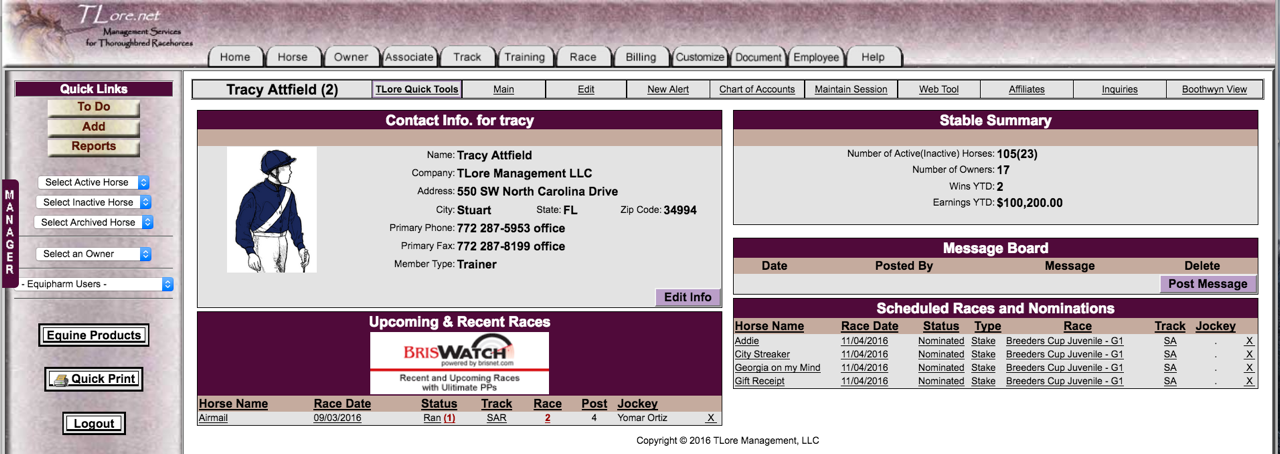1280x454 pixels.
Task: Remove the Addie nomination with X
Action: (1248, 341)
